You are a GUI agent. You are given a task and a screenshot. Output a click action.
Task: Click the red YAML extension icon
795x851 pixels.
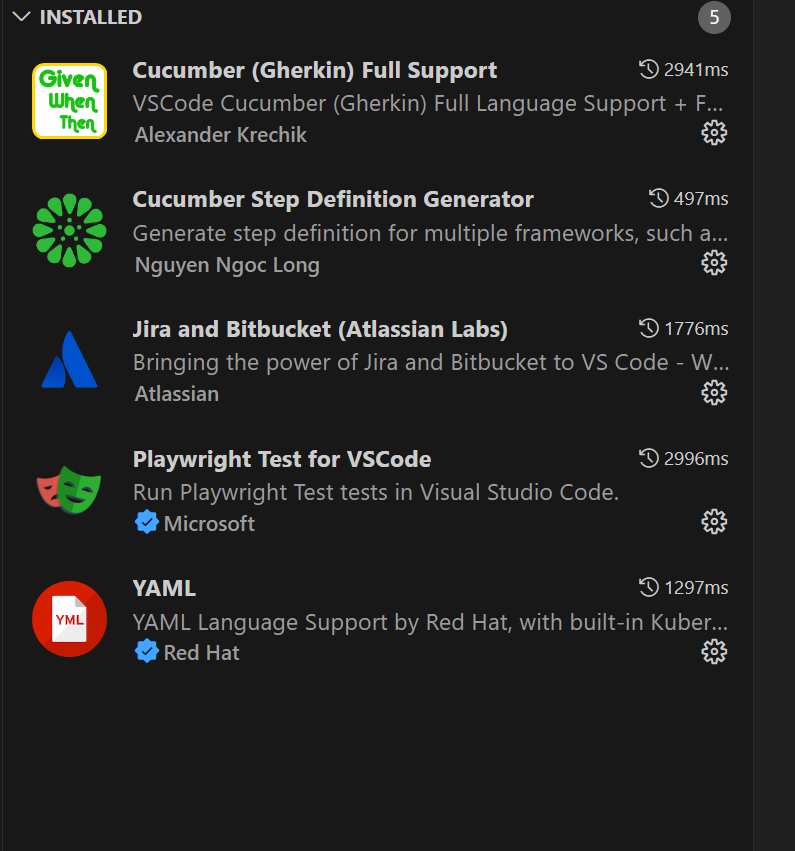(69, 618)
